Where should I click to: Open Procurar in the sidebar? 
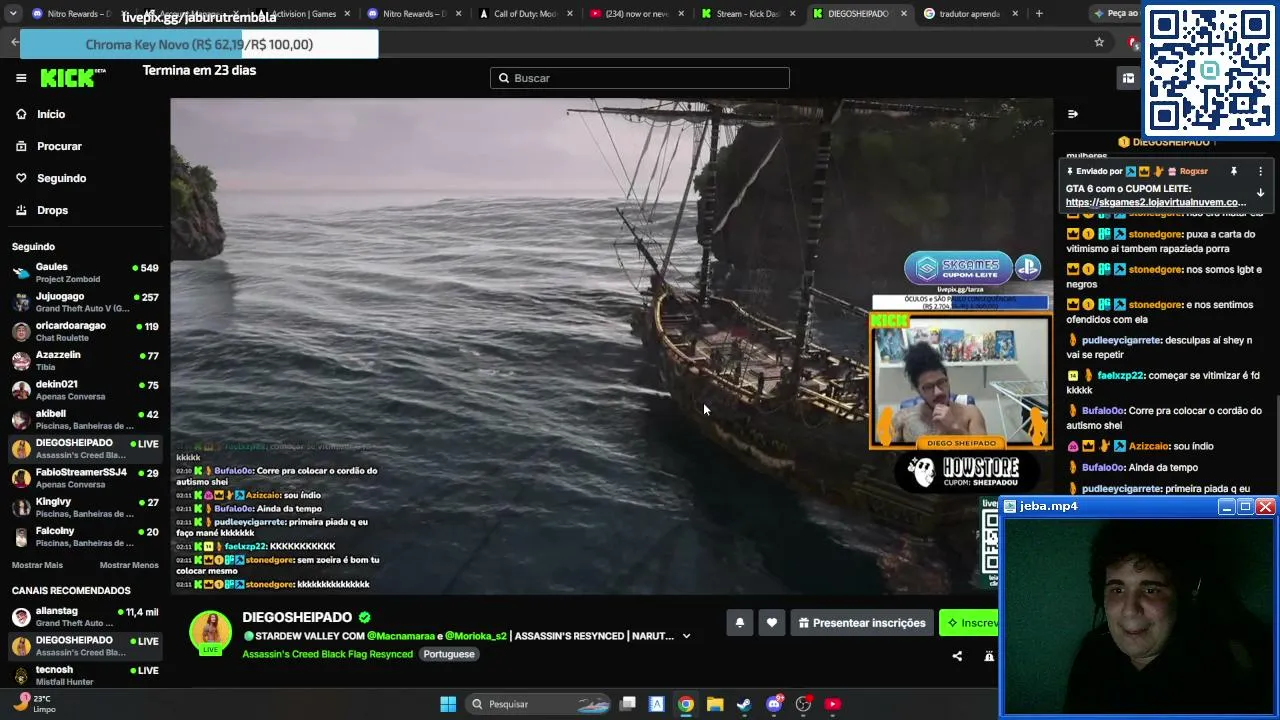coord(59,146)
